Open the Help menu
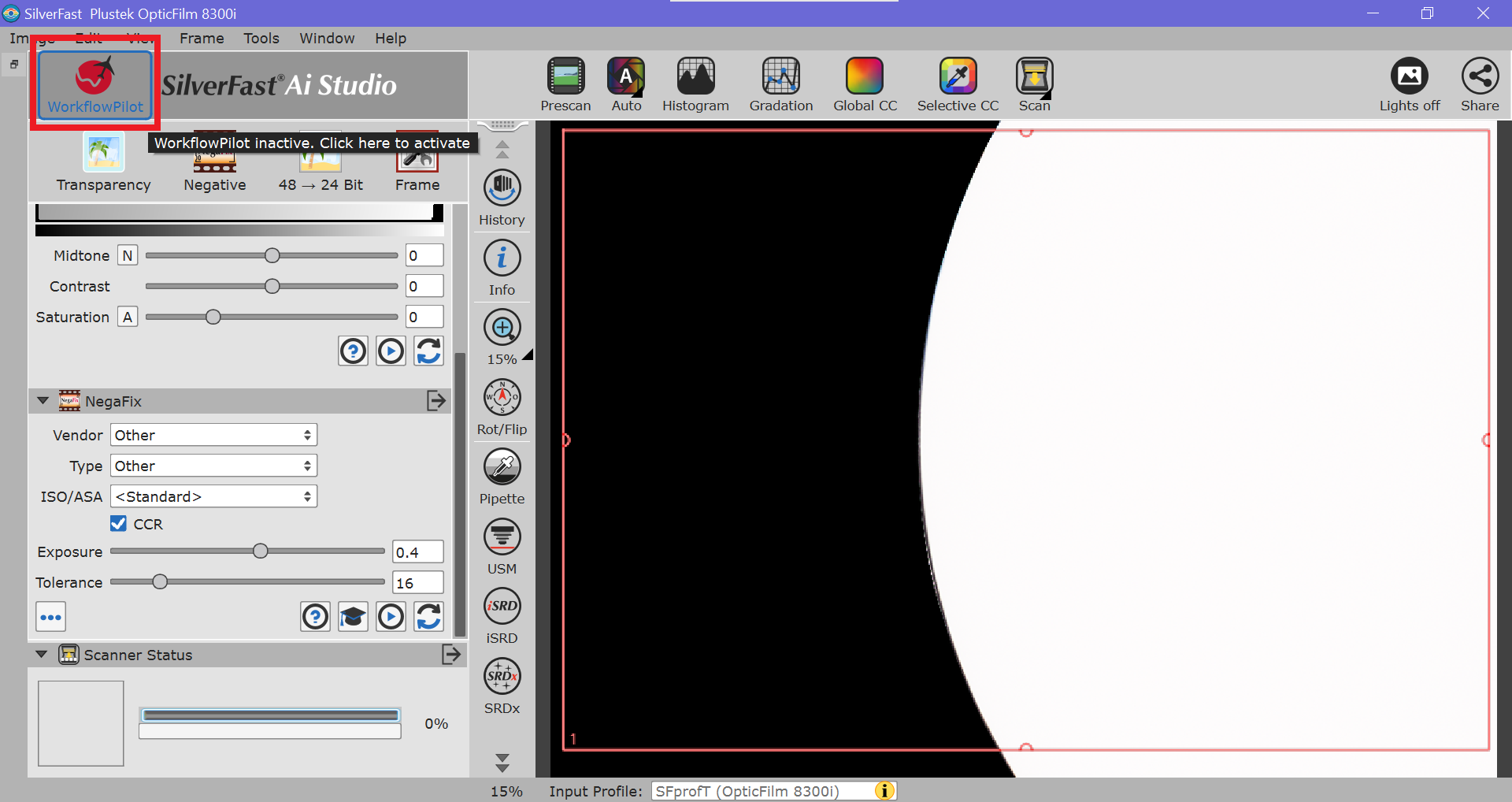Image resolution: width=1512 pixels, height=802 pixels. 391,38
